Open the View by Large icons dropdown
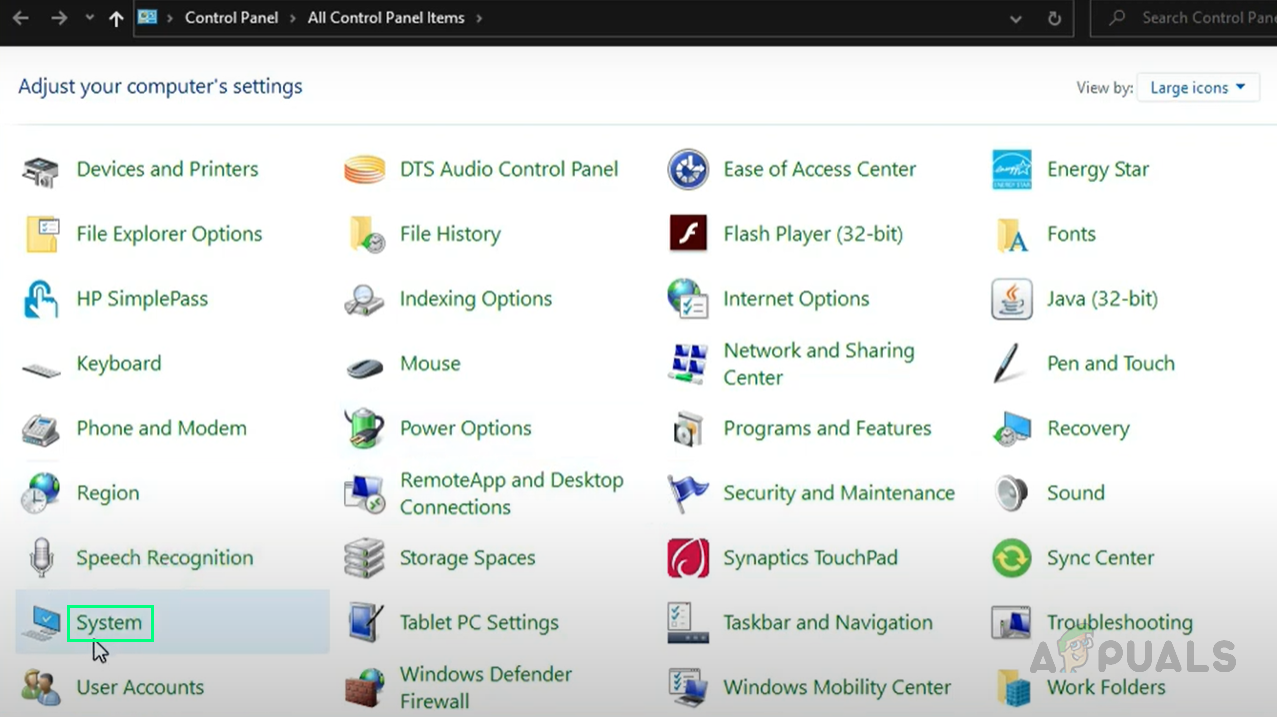 pos(1198,88)
